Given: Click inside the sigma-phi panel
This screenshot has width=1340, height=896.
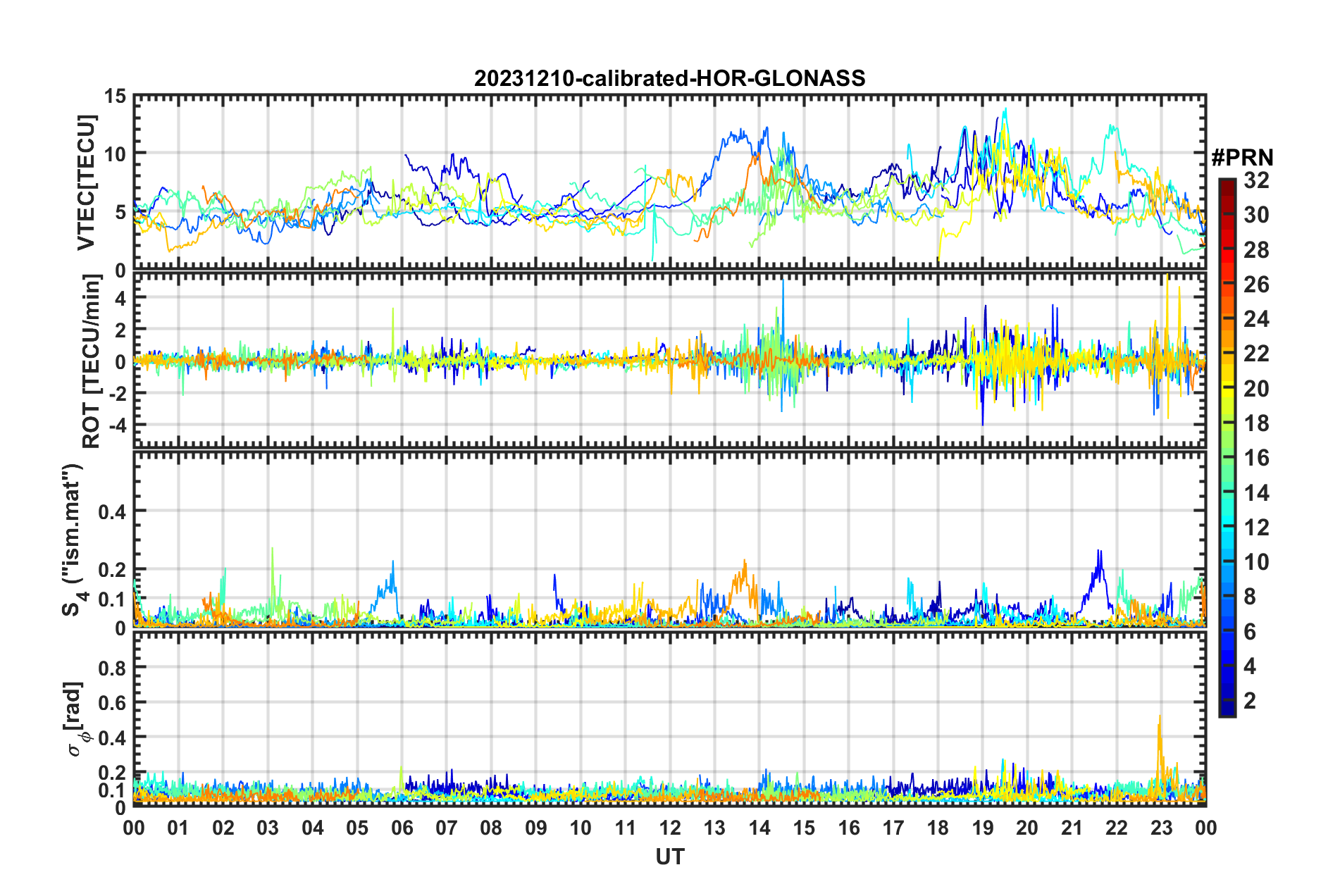Looking at the screenshot, I should pyautogui.click(x=669, y=719).
